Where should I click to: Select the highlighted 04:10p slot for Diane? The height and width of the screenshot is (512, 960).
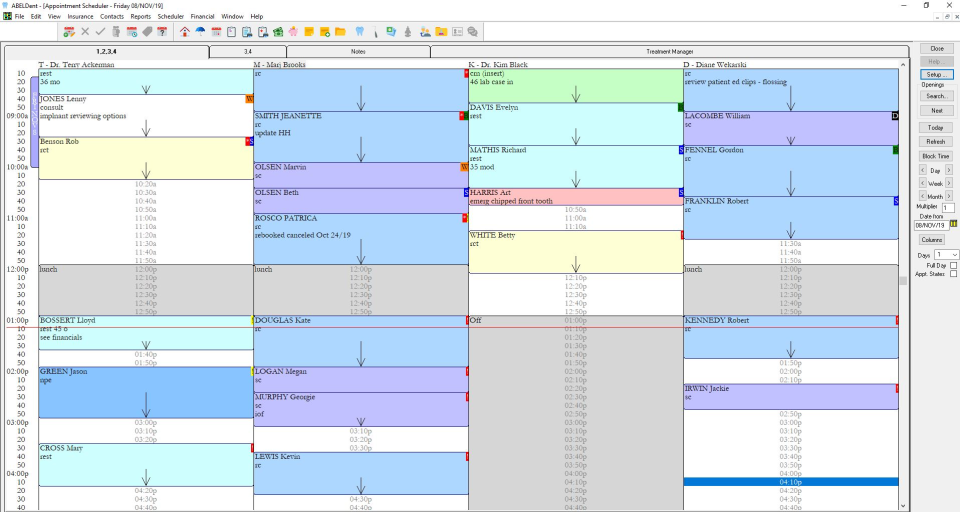tap(791, 482)
